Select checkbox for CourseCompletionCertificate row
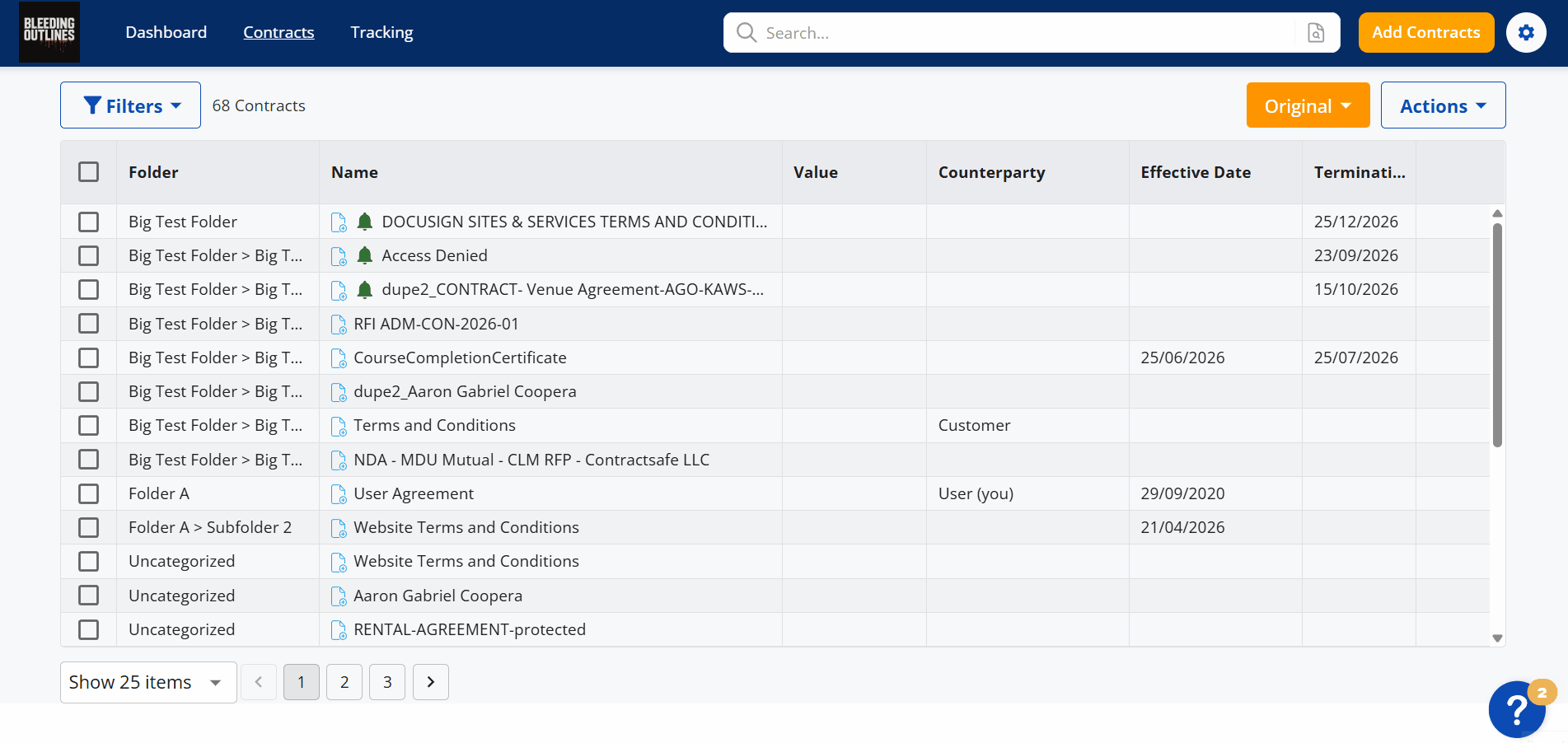 click(89, 357)
